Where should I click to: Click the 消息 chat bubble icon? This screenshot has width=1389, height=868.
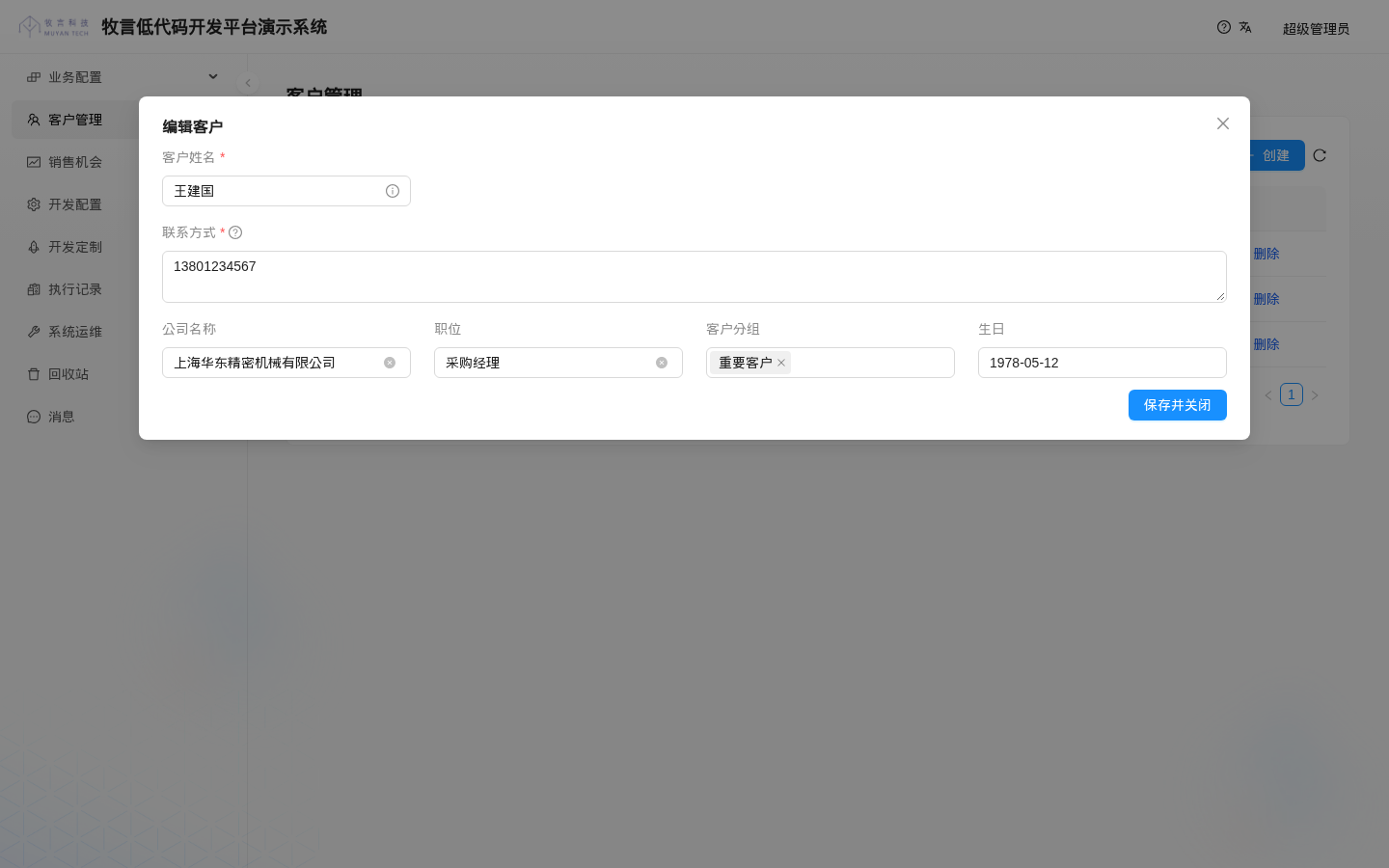pos(34,417)
